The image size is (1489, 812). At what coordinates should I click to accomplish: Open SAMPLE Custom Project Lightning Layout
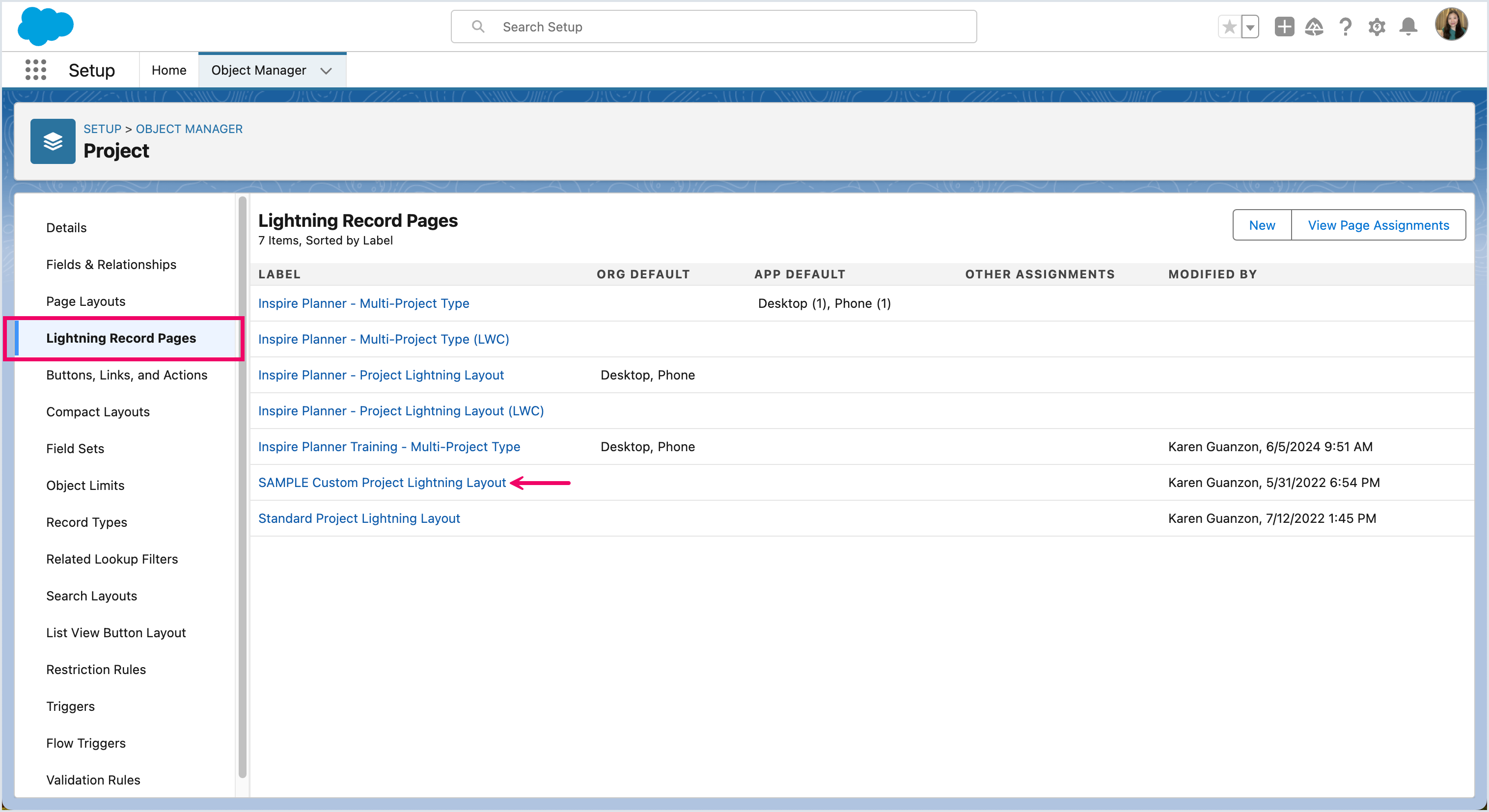(x=382, y=483)
